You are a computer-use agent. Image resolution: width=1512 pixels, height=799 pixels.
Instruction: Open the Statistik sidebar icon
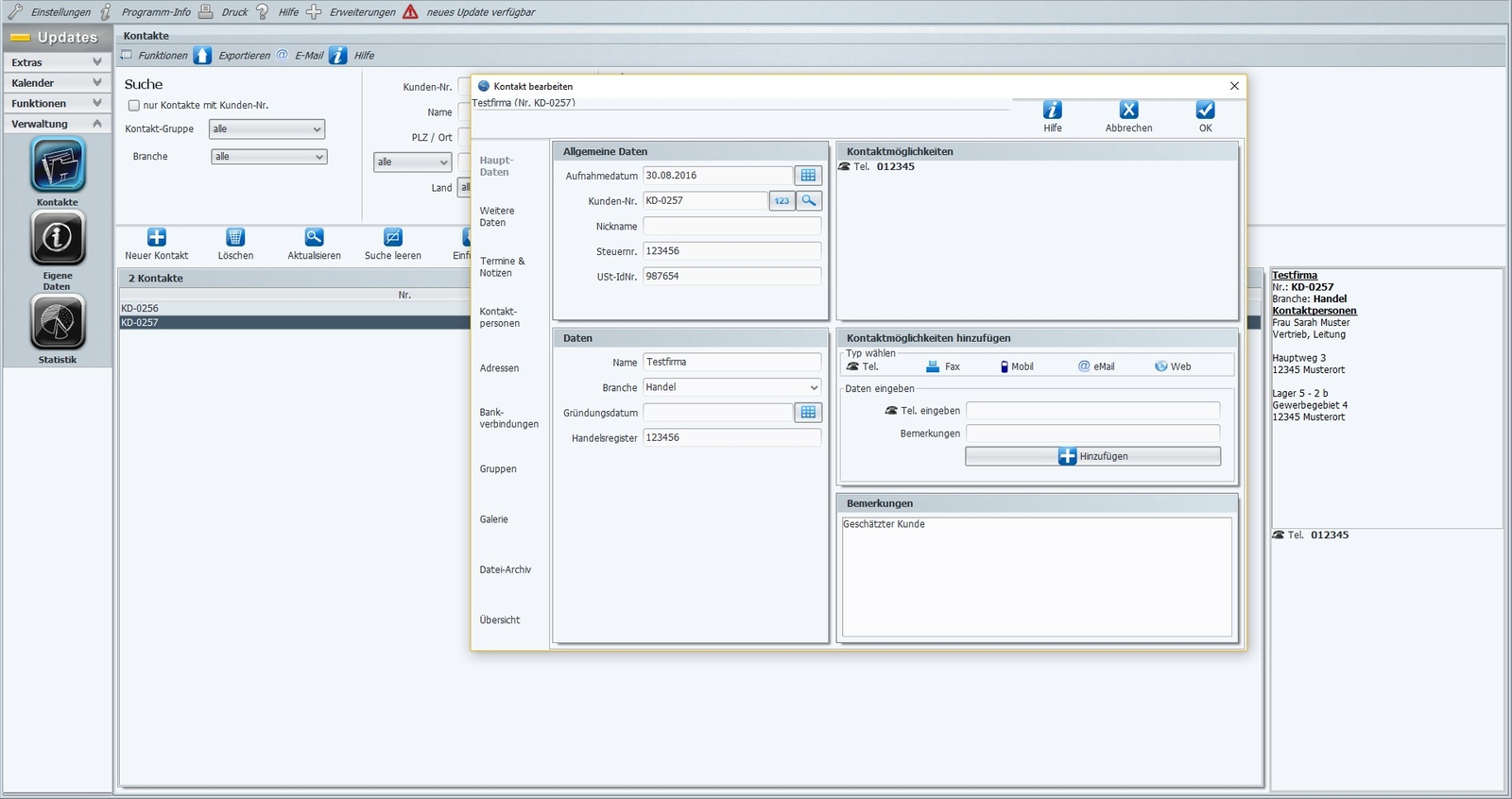pos(58,321)
